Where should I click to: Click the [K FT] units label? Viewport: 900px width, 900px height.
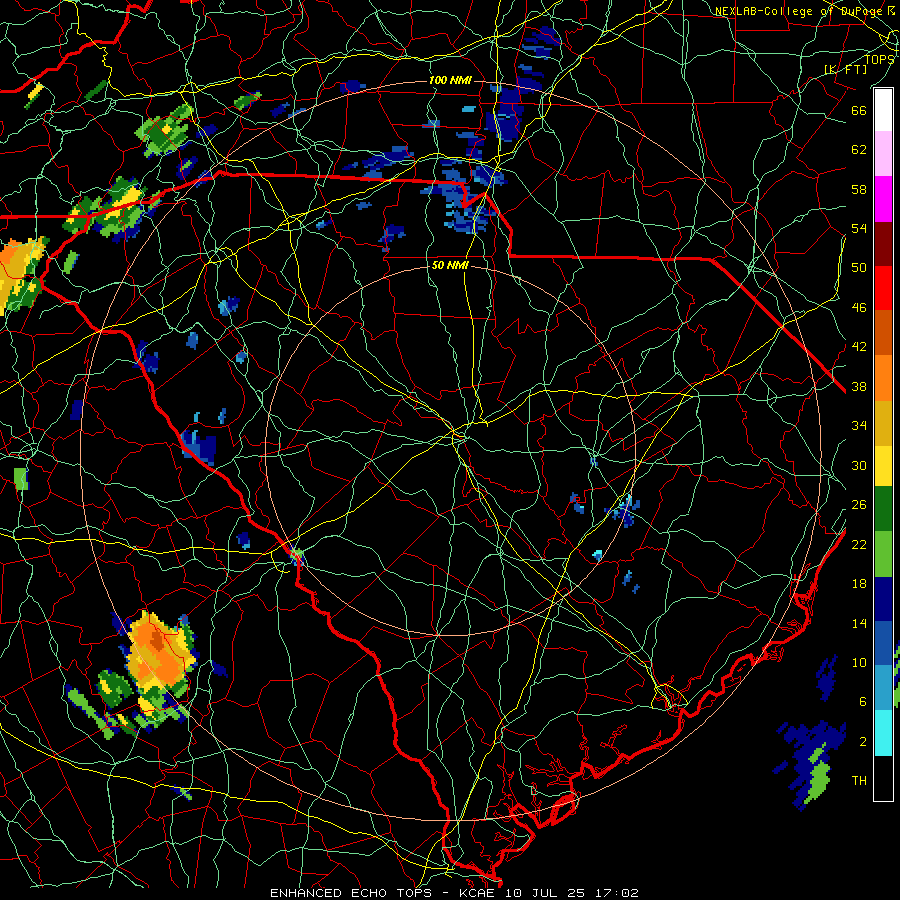846,69
